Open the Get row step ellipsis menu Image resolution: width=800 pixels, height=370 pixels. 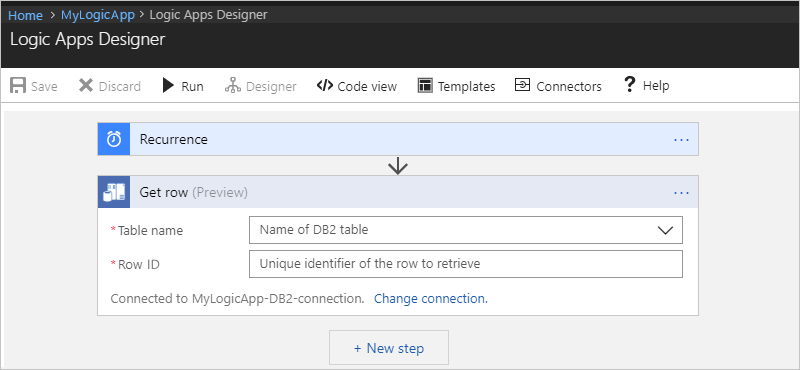[x=682, y=192]
